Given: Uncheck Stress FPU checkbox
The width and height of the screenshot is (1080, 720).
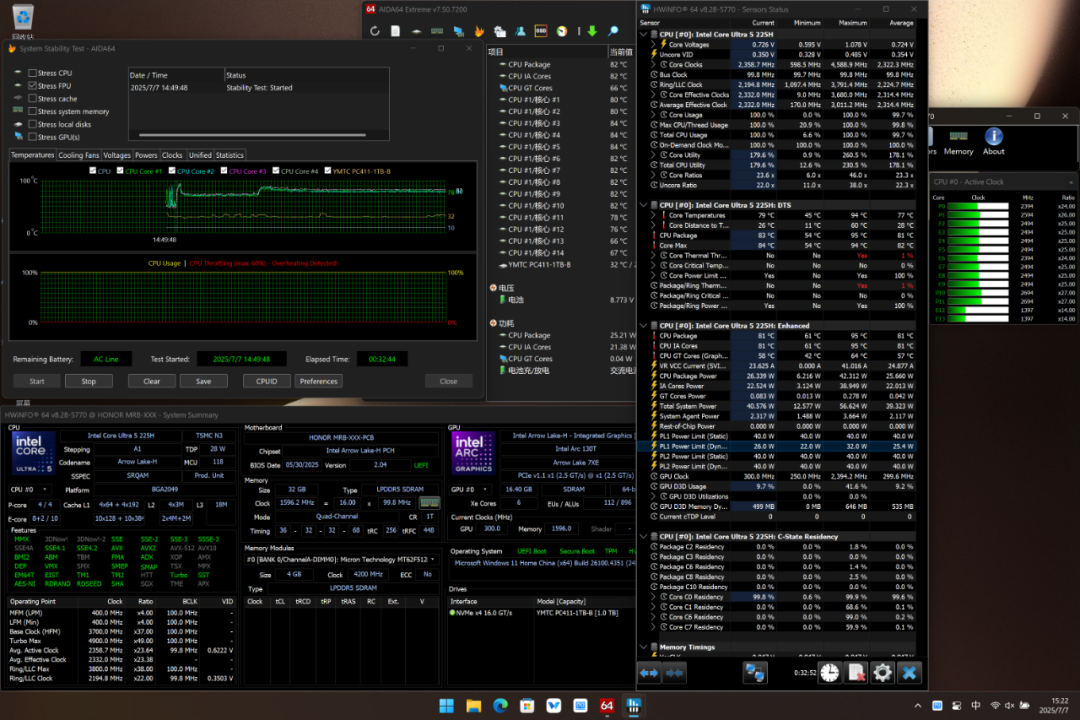Looking at the screenshot, I should 32,86.
